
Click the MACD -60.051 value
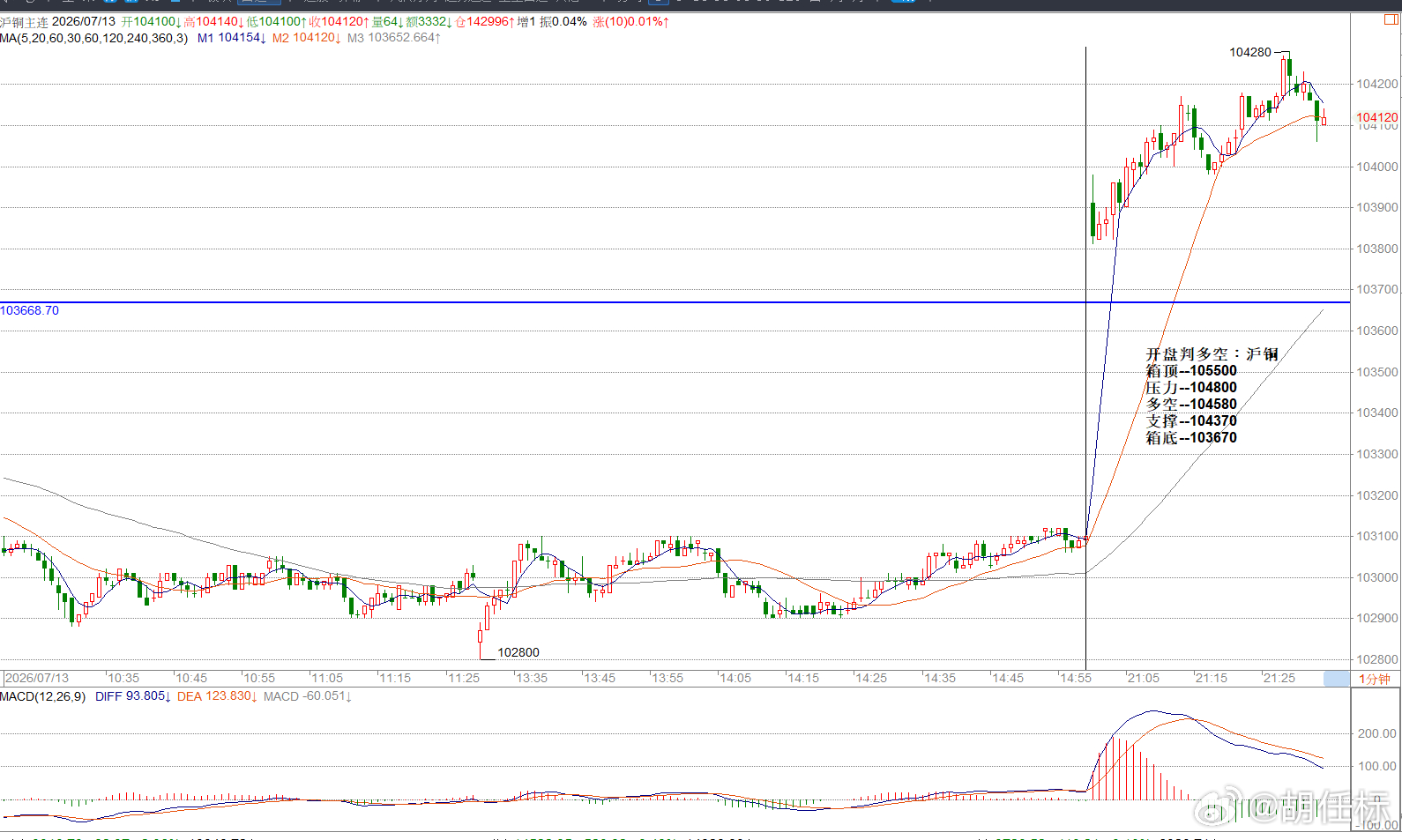[x=308, y=696]
